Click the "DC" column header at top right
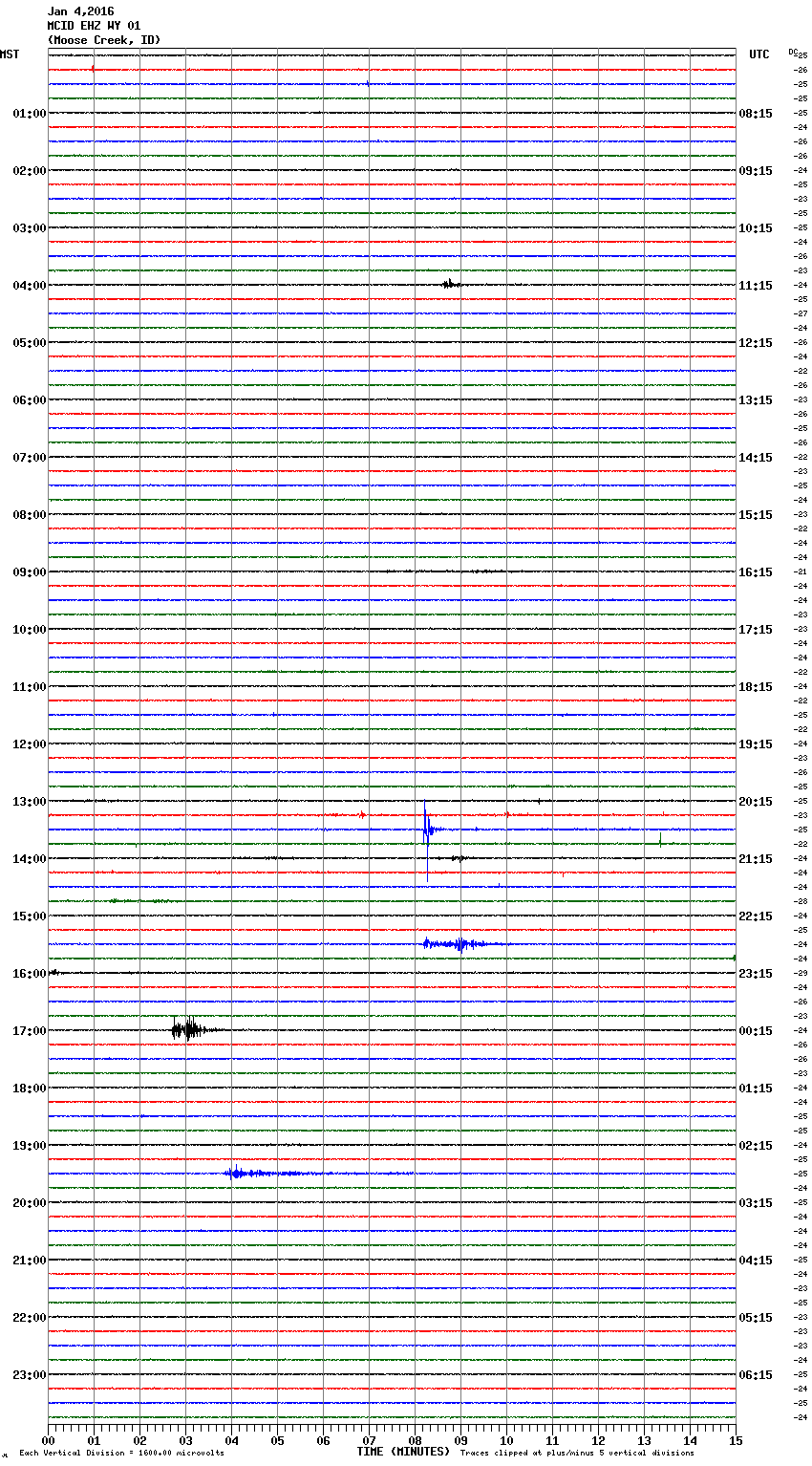The image size is (812, 1466). click(793, 52)
